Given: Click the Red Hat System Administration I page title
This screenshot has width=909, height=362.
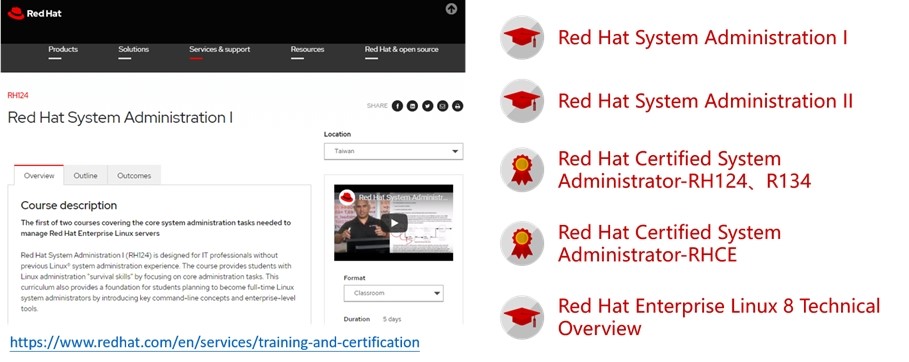Looking at the screenshot, I should pos(120,118).
